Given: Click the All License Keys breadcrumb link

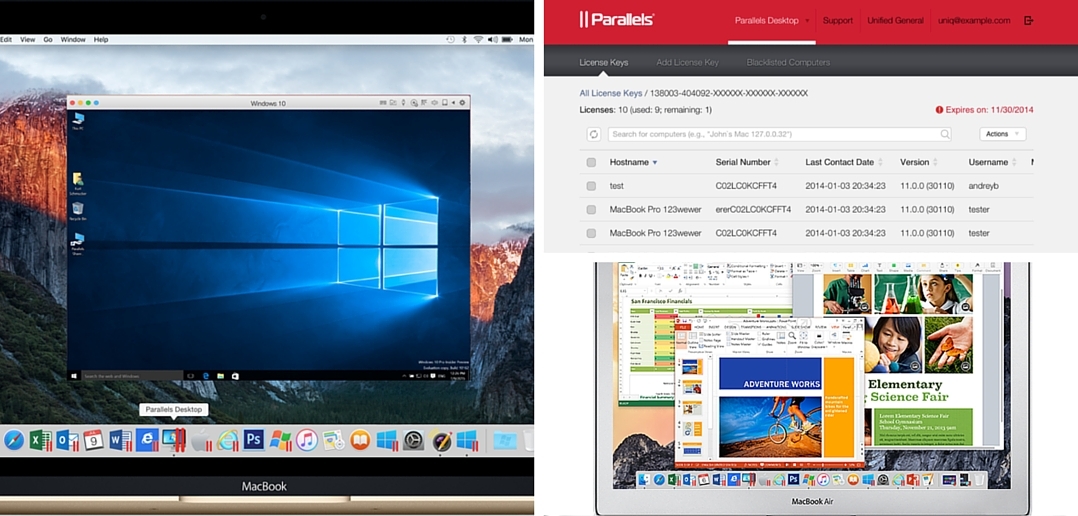Looking at the screenshot, I should tap(610, 93).
